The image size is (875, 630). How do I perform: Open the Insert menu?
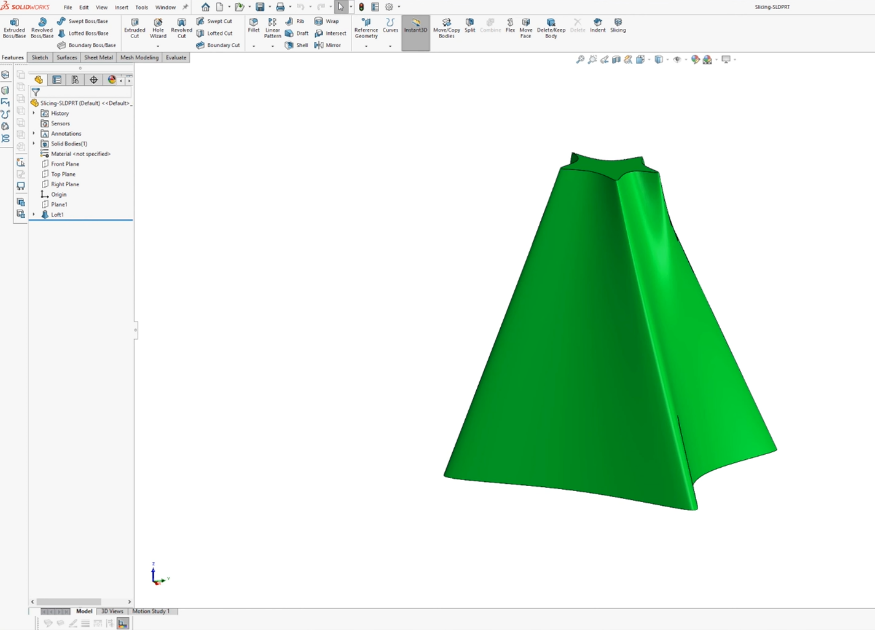tap(121, 7)
